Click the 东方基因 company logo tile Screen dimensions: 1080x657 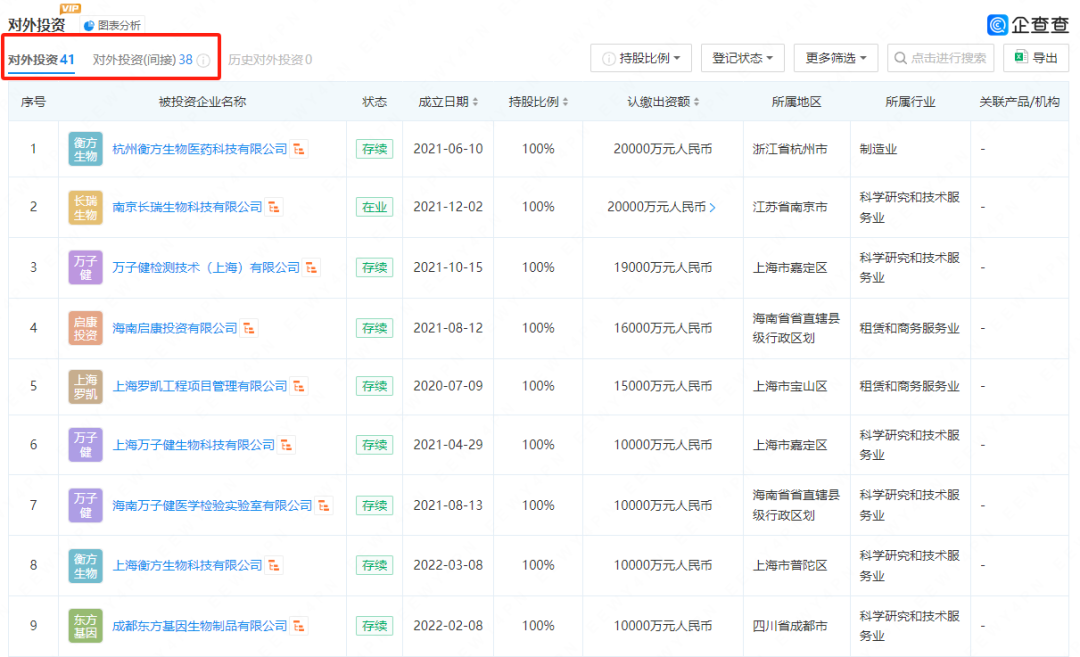click(x=85, y=626)
